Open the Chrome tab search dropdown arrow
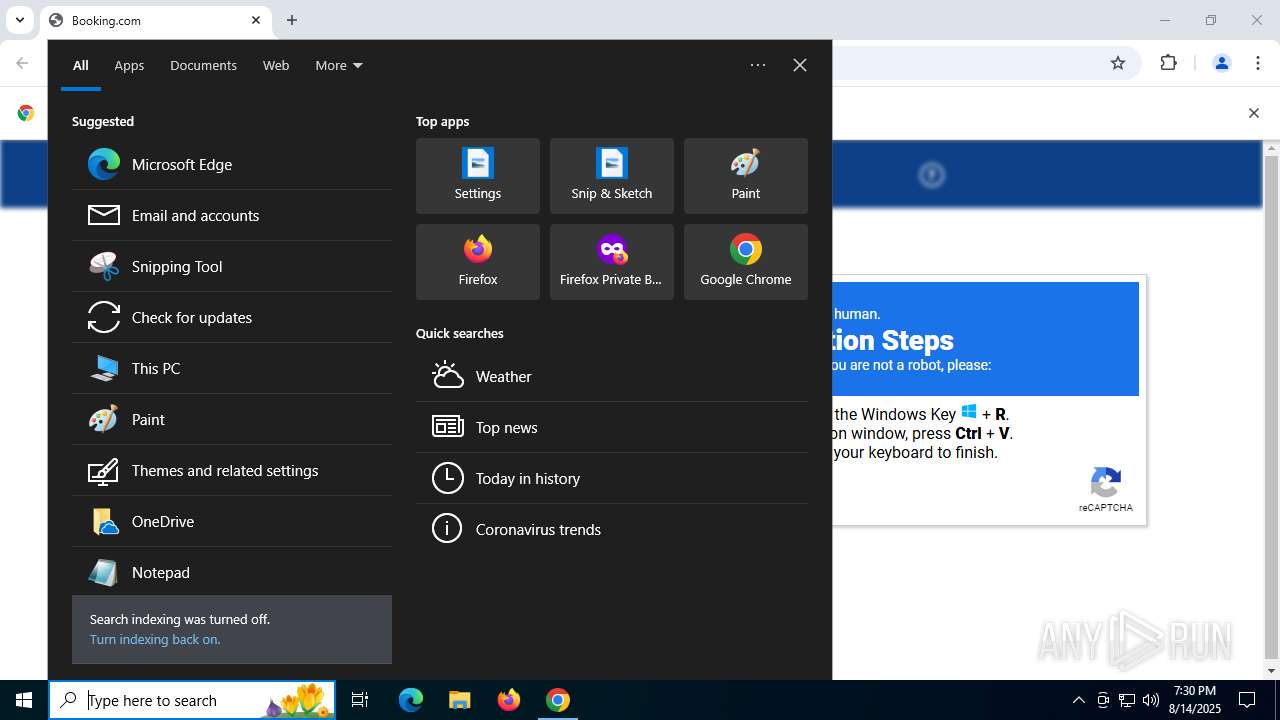This screenshot has height=720, width=1280. 19,20
